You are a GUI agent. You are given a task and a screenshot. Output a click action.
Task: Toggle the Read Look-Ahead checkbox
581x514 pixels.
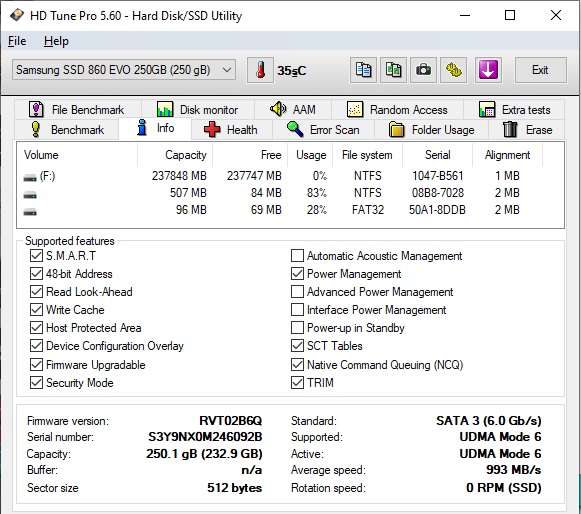tap(36, 292)
